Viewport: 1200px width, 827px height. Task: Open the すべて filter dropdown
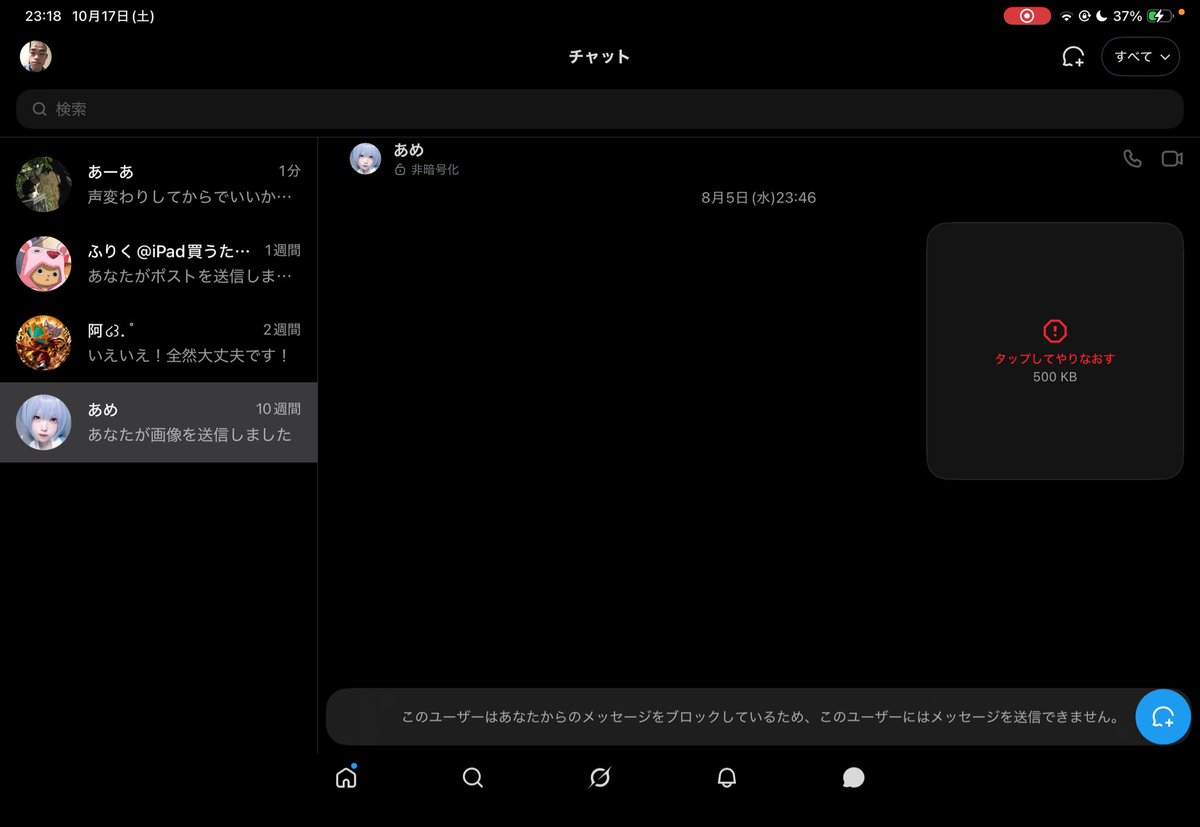click(x=1141, y=57)
